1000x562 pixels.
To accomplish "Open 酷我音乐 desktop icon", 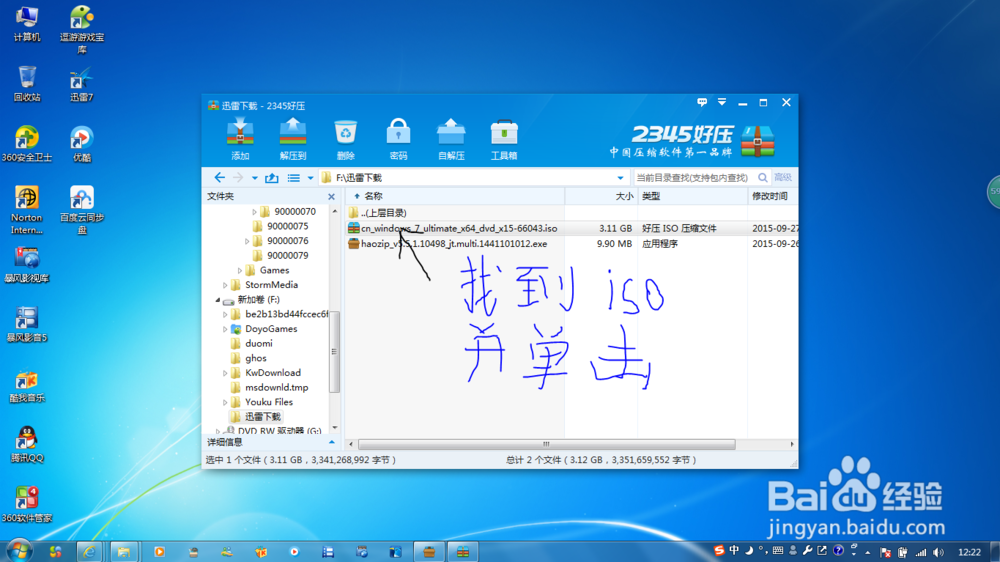I will pyautogui.click(x=27, y=385).
